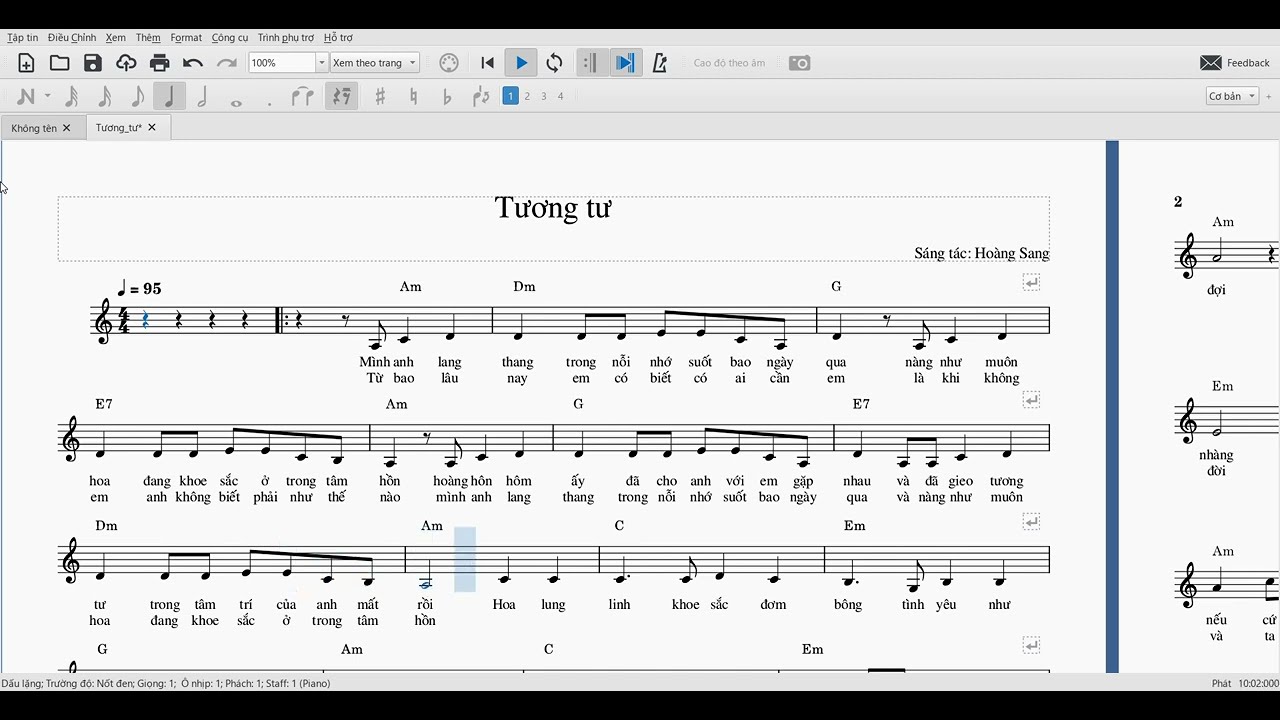Open note input mode dropdown arrow

click(x=47, y=96)
